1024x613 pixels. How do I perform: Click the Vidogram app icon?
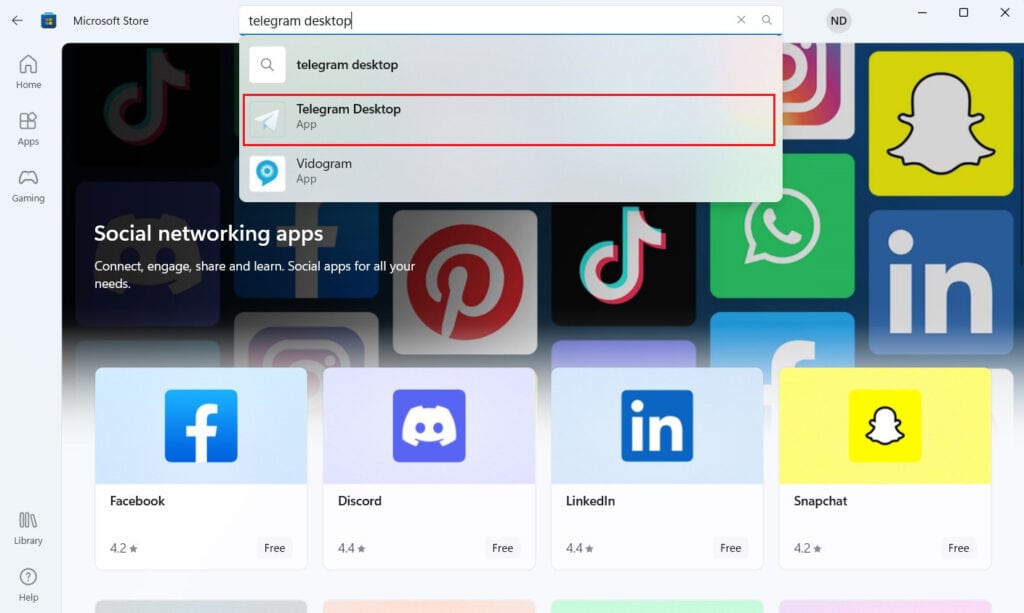click(267, 173)
